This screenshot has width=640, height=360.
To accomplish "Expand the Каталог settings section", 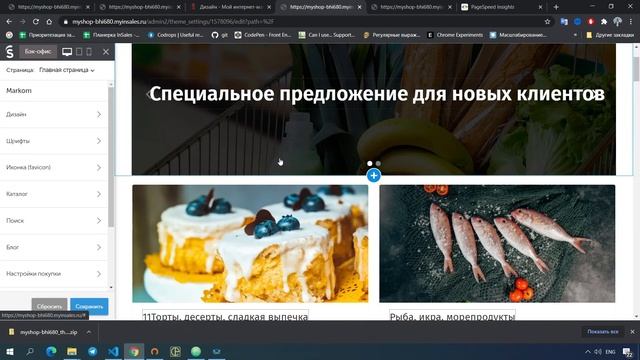I will (53, 194).
